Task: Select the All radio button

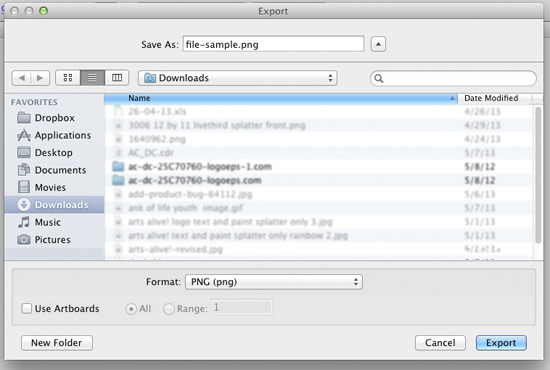Action: coord(131,309)
